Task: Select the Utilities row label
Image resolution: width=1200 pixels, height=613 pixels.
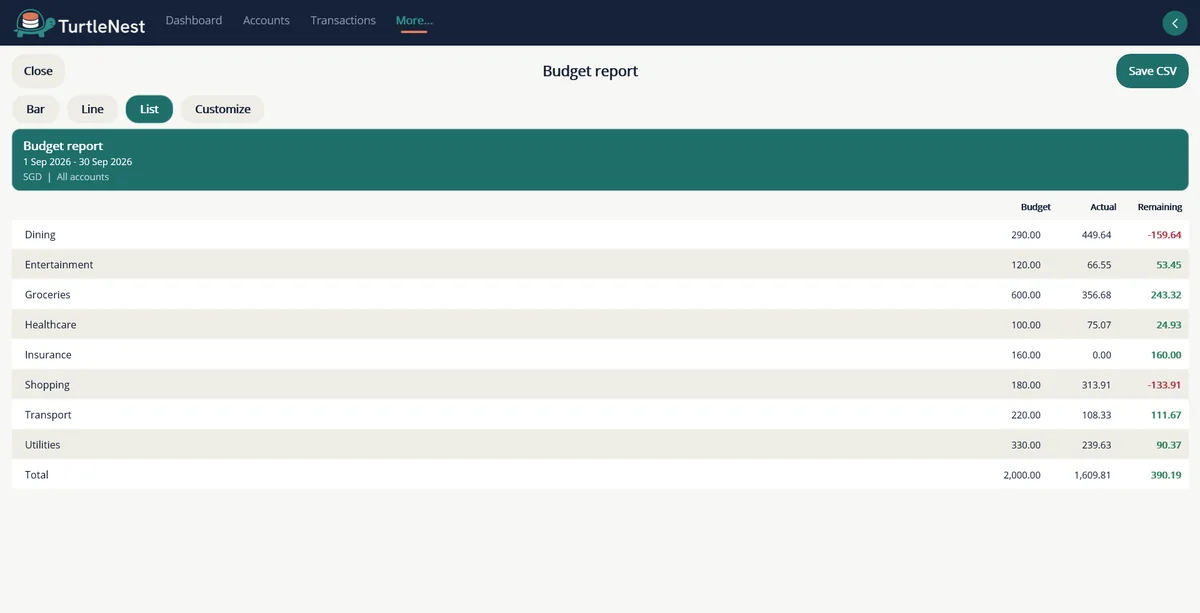Action: click(43, 445)
